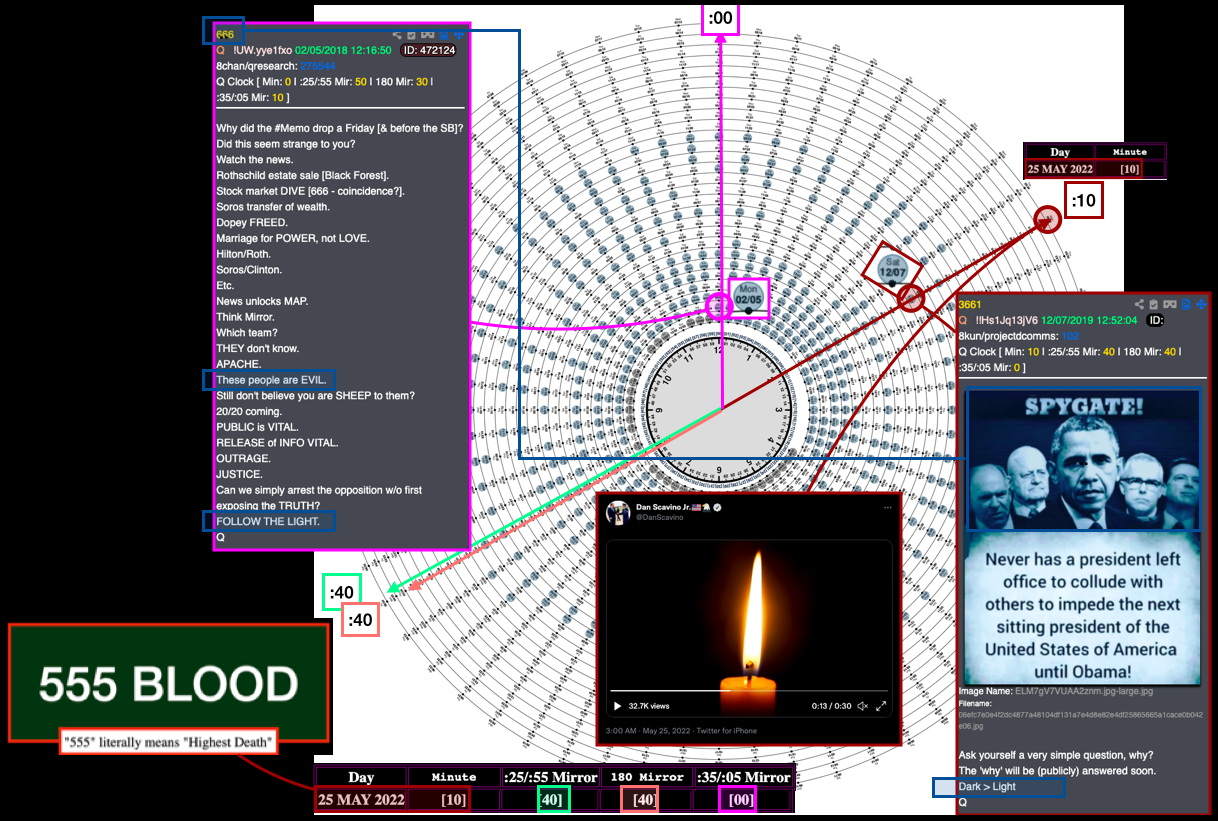Unmute the candle video

pos(863,706)
